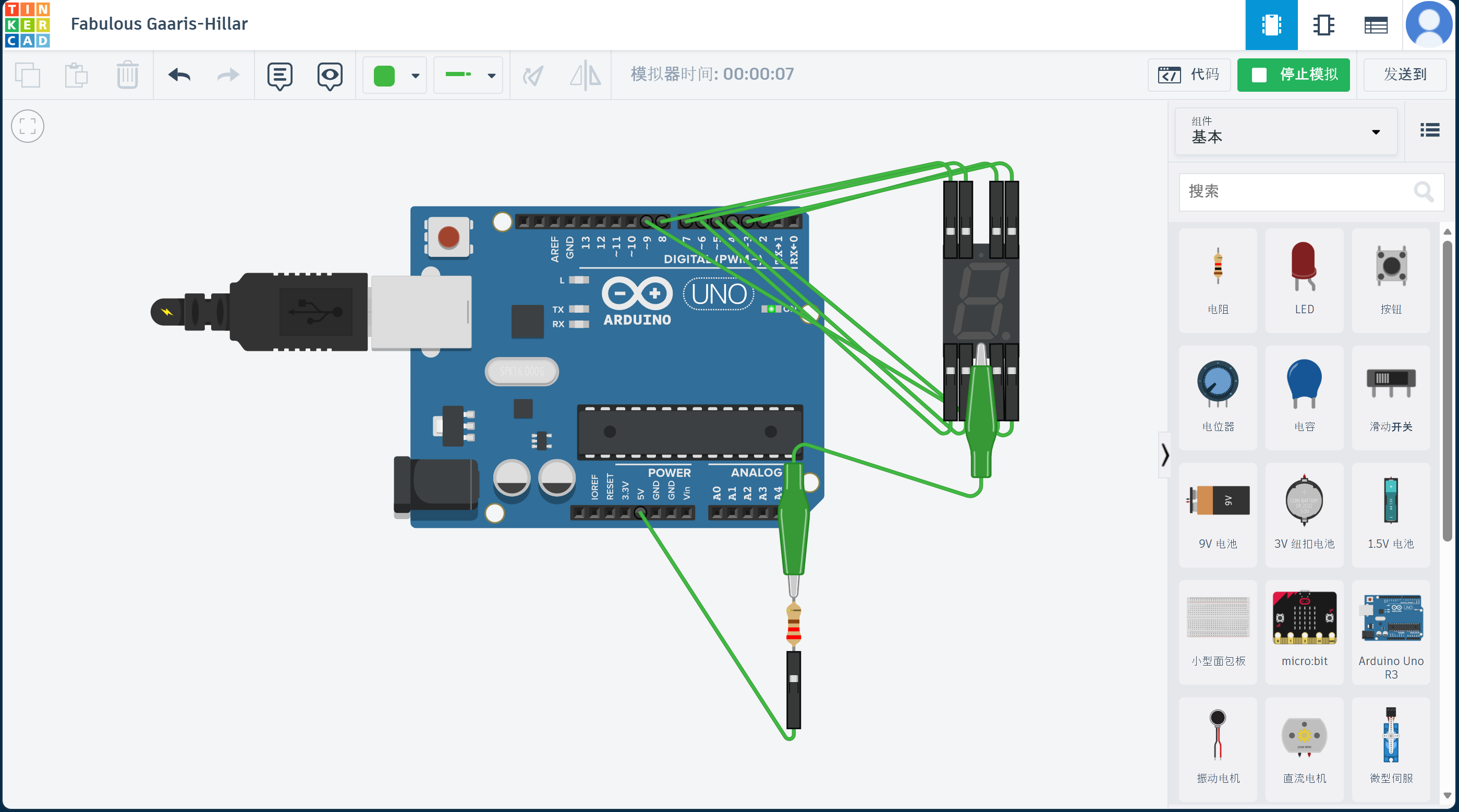Undo the last action

[179, 75]
